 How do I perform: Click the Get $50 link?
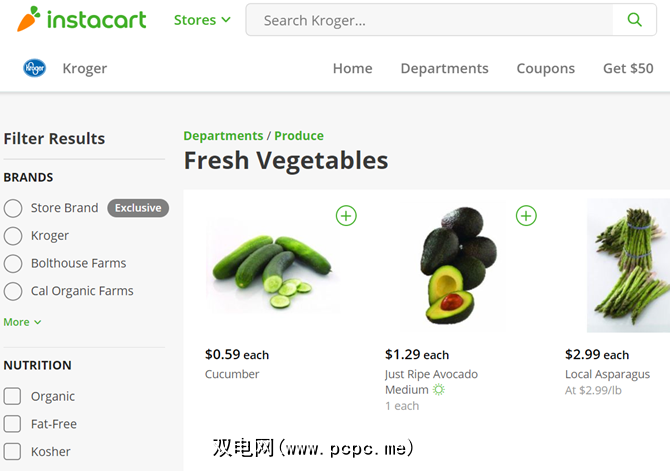(x=628, y=68)
